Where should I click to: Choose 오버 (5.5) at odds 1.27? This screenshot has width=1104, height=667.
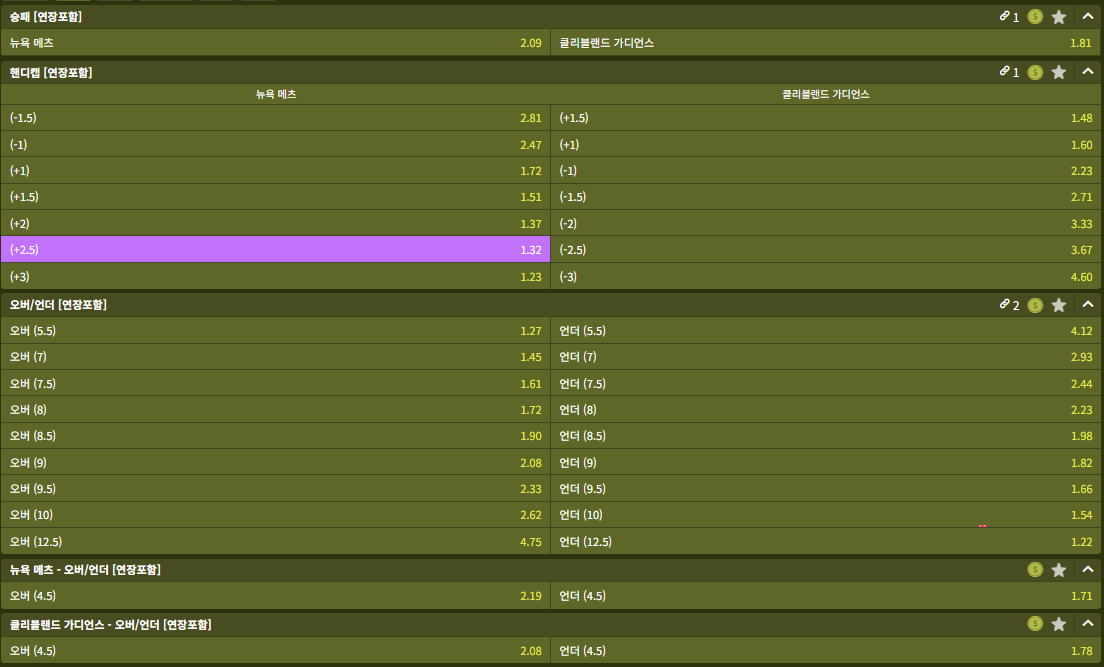click(x=275, y=330)
